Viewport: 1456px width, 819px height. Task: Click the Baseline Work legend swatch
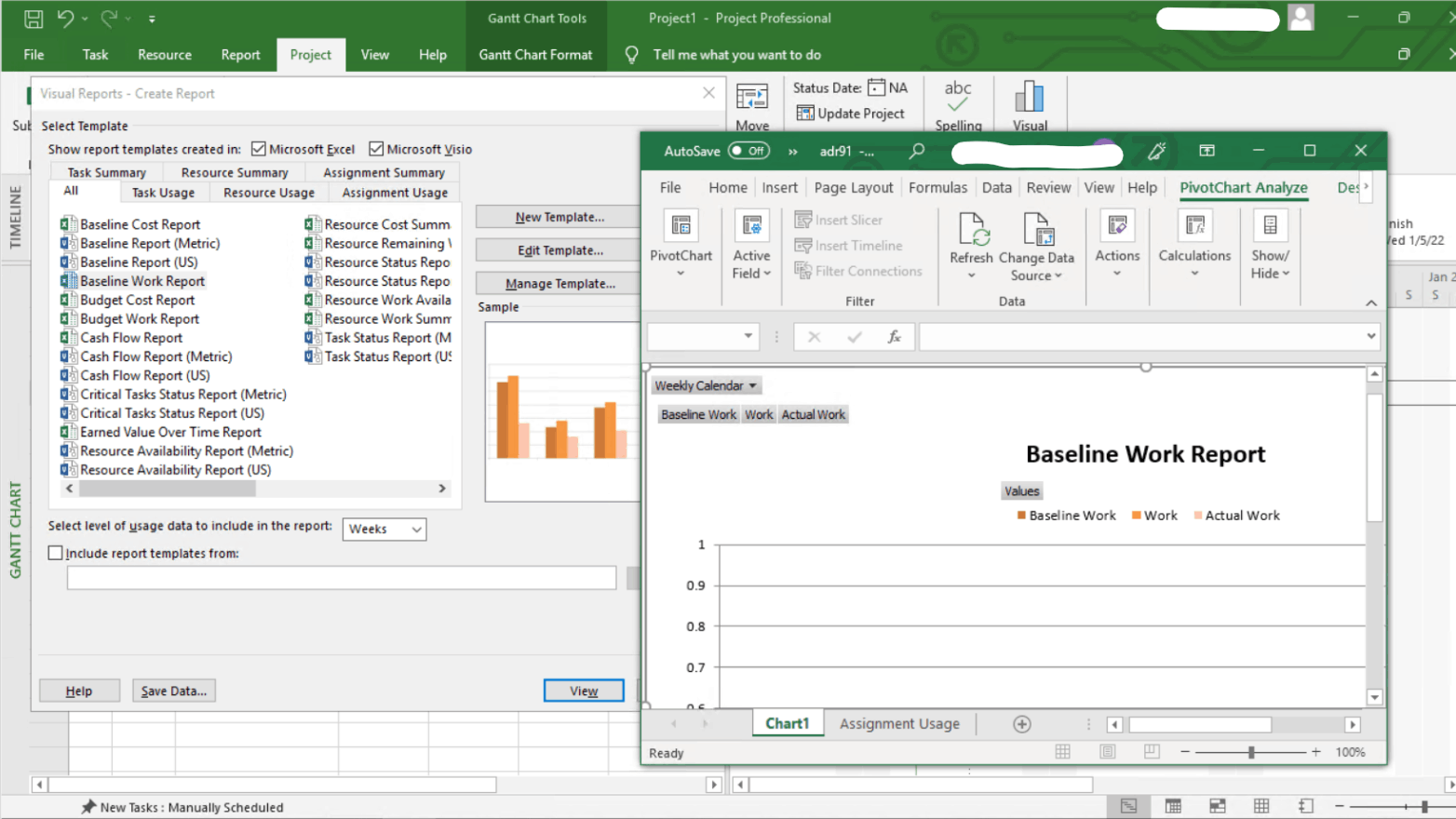(1021, 516)
